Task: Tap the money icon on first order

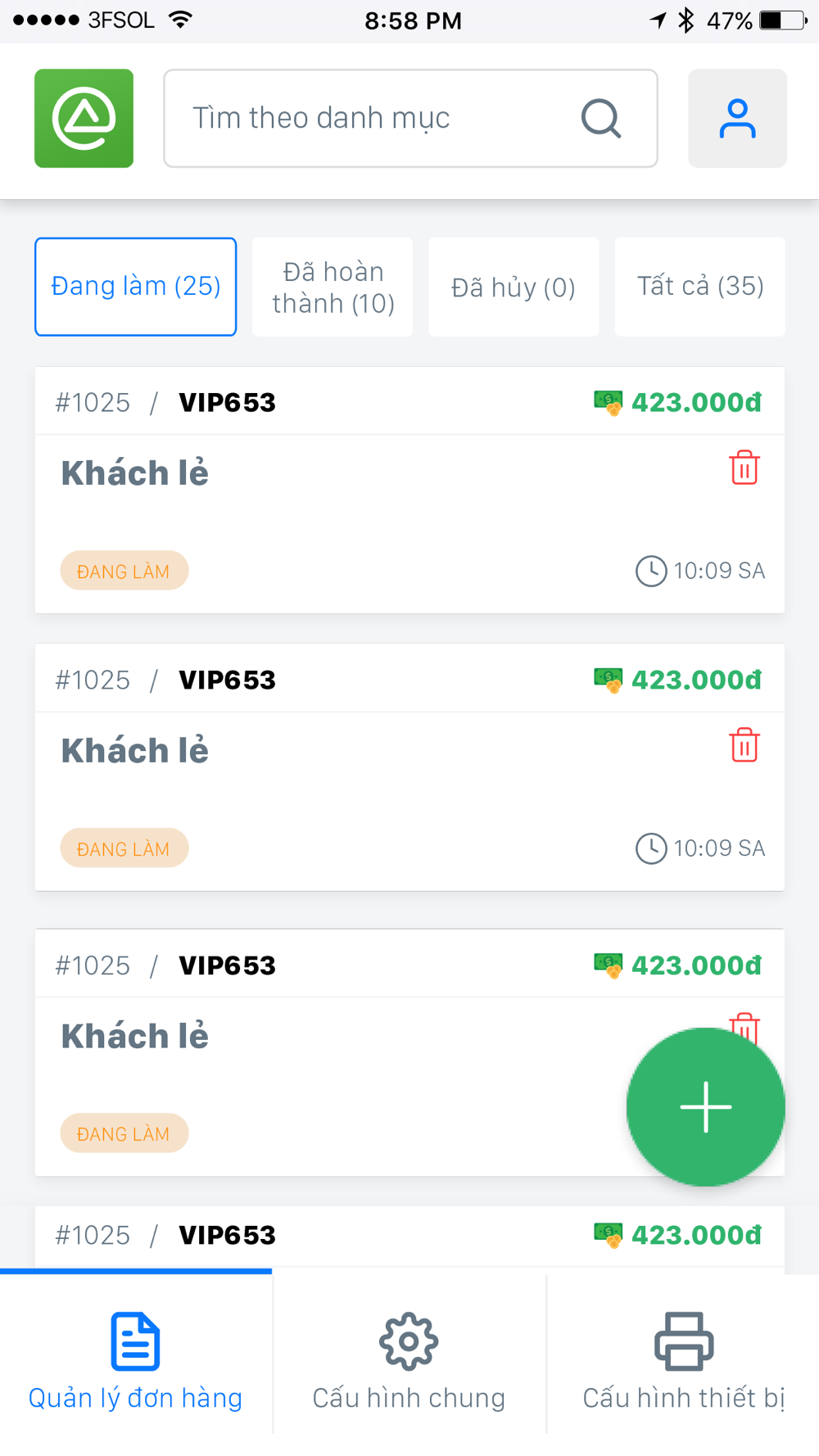Action: pyautogui.click(x=609, y=402)
